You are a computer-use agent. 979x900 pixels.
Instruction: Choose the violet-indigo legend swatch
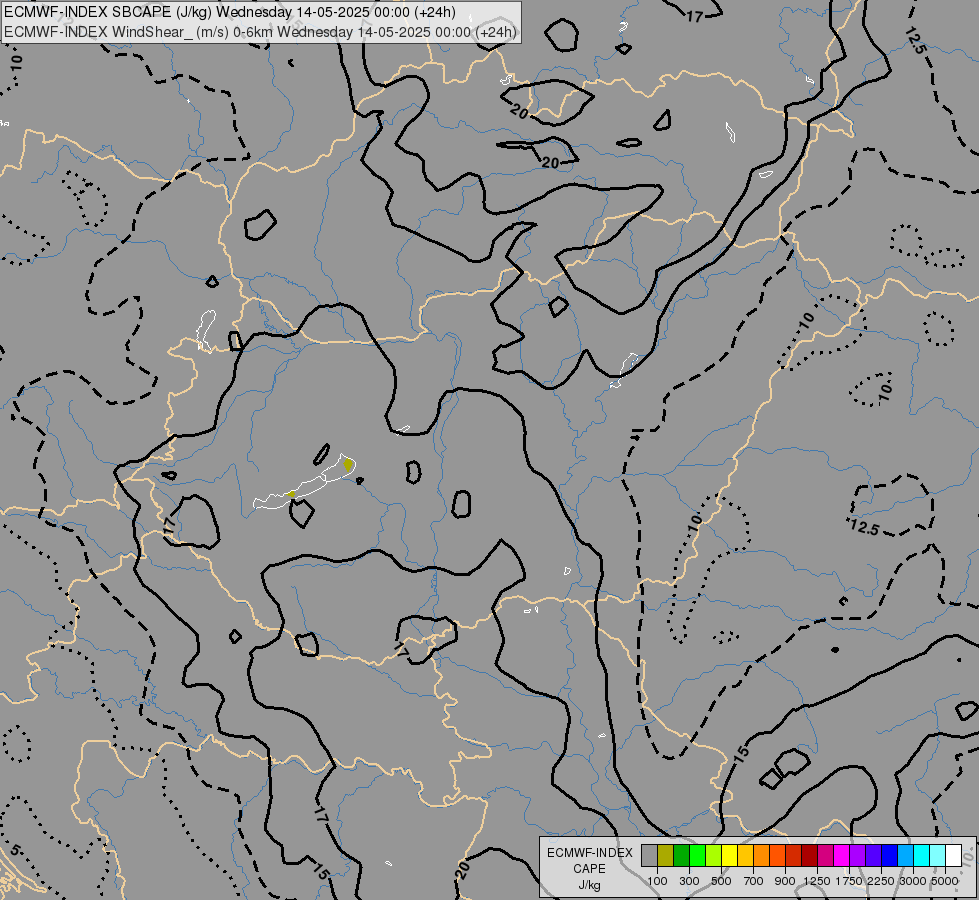873,856
